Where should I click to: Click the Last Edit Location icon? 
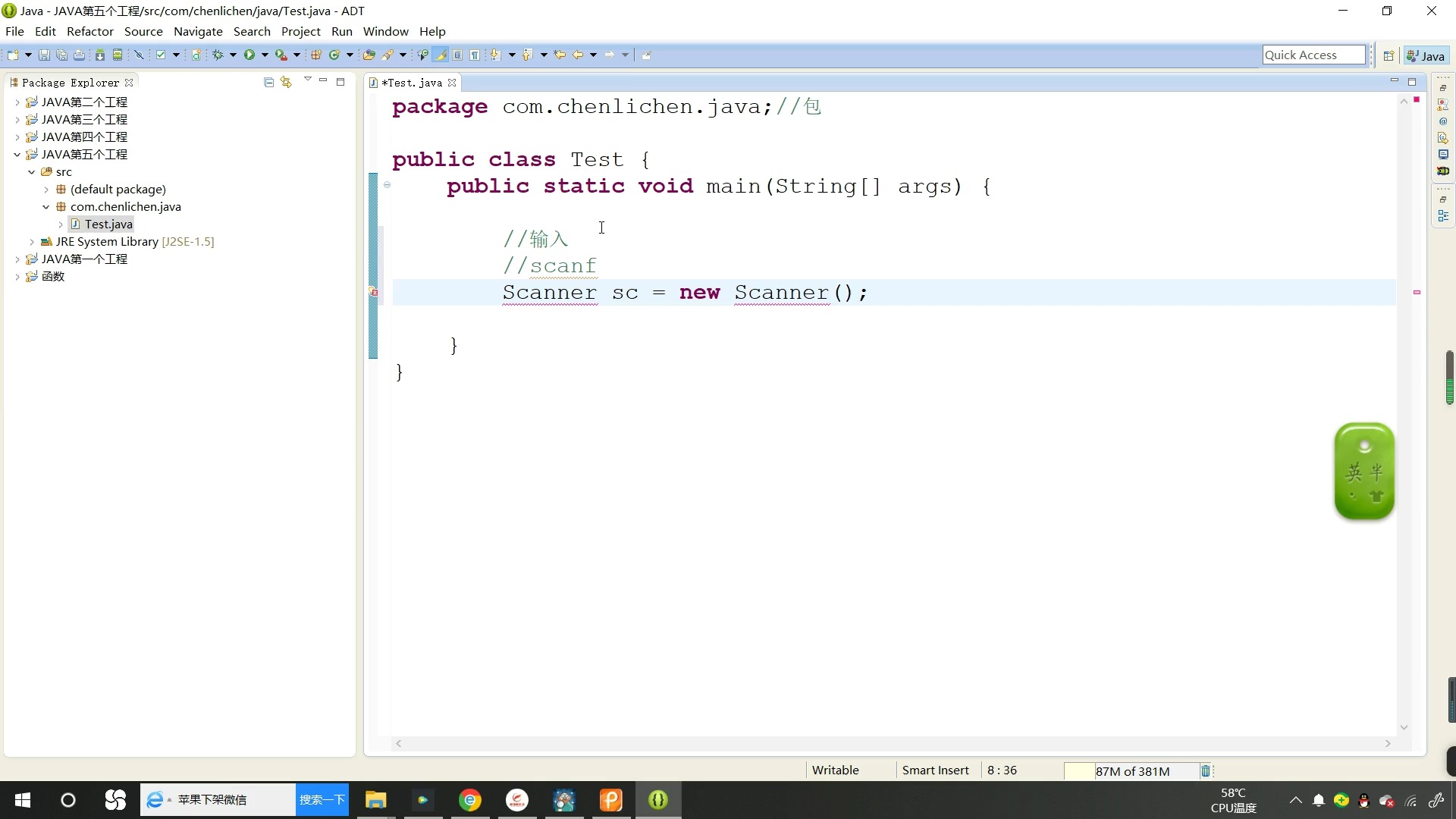(x=560, y=55)
